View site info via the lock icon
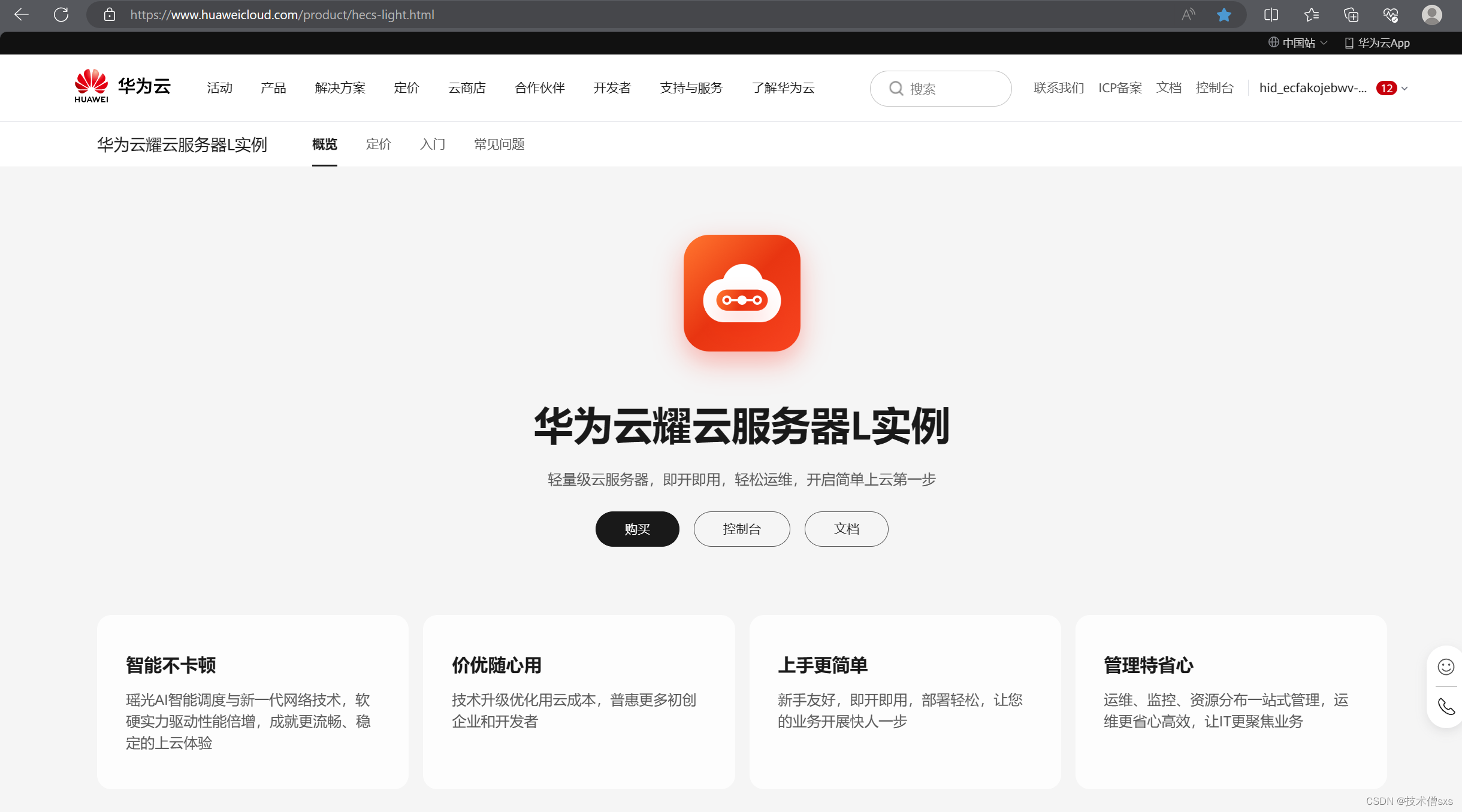 click(x=109, y=14)
